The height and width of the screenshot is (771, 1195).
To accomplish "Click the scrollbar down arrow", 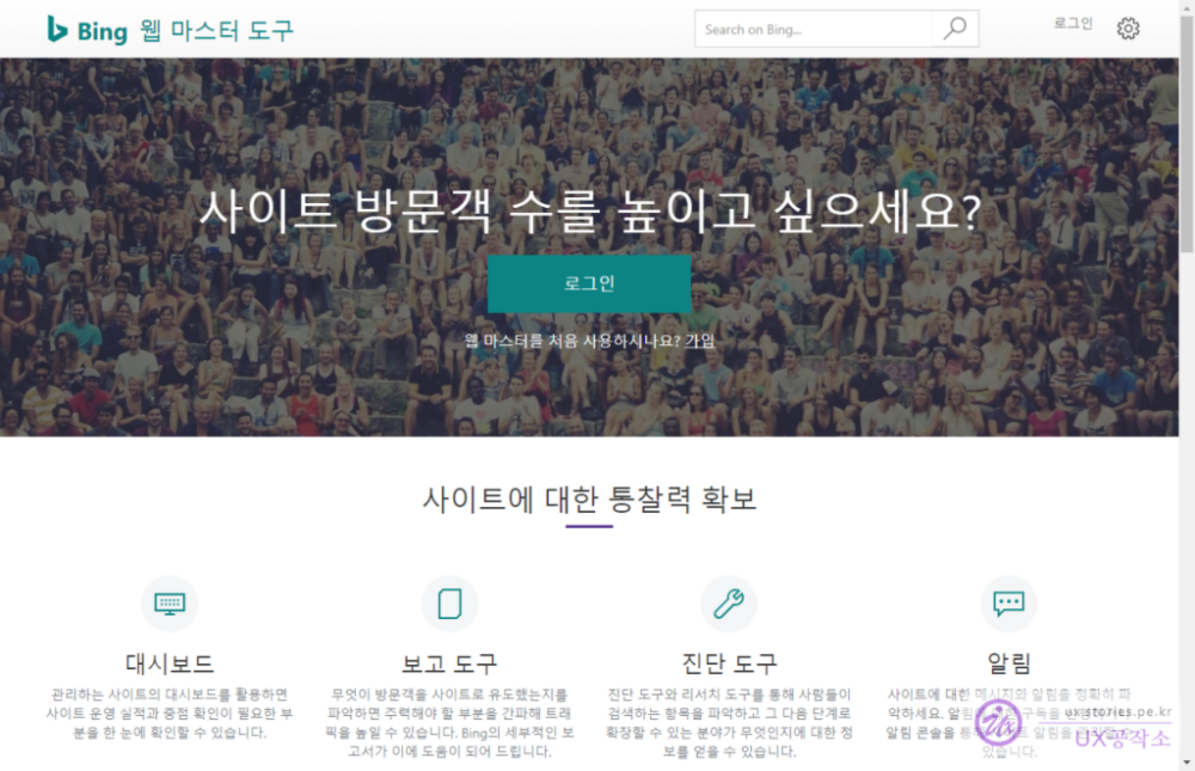I will (1187, 762).
